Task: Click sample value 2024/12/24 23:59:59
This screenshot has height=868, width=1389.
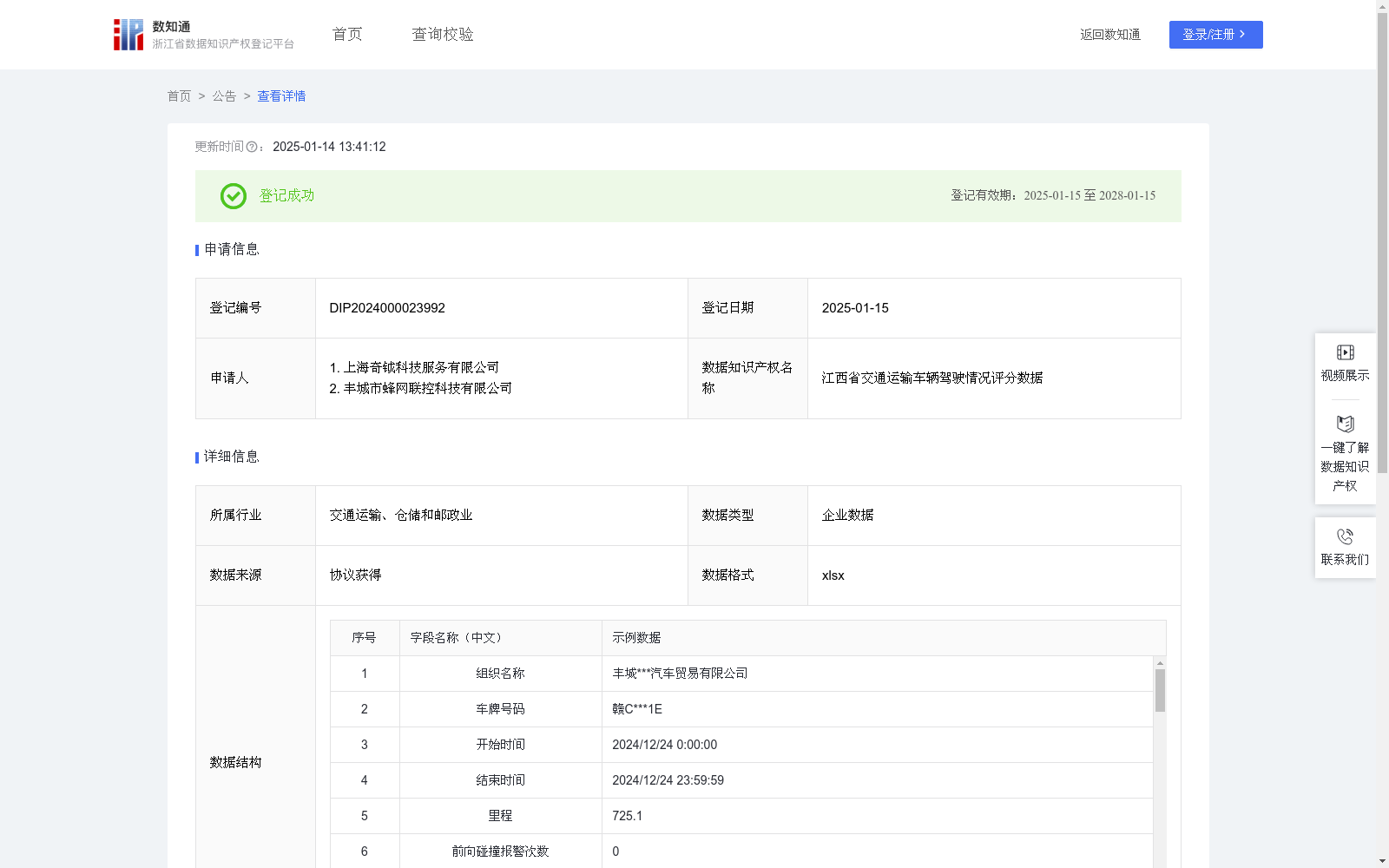Action: [x=668, y=780]
